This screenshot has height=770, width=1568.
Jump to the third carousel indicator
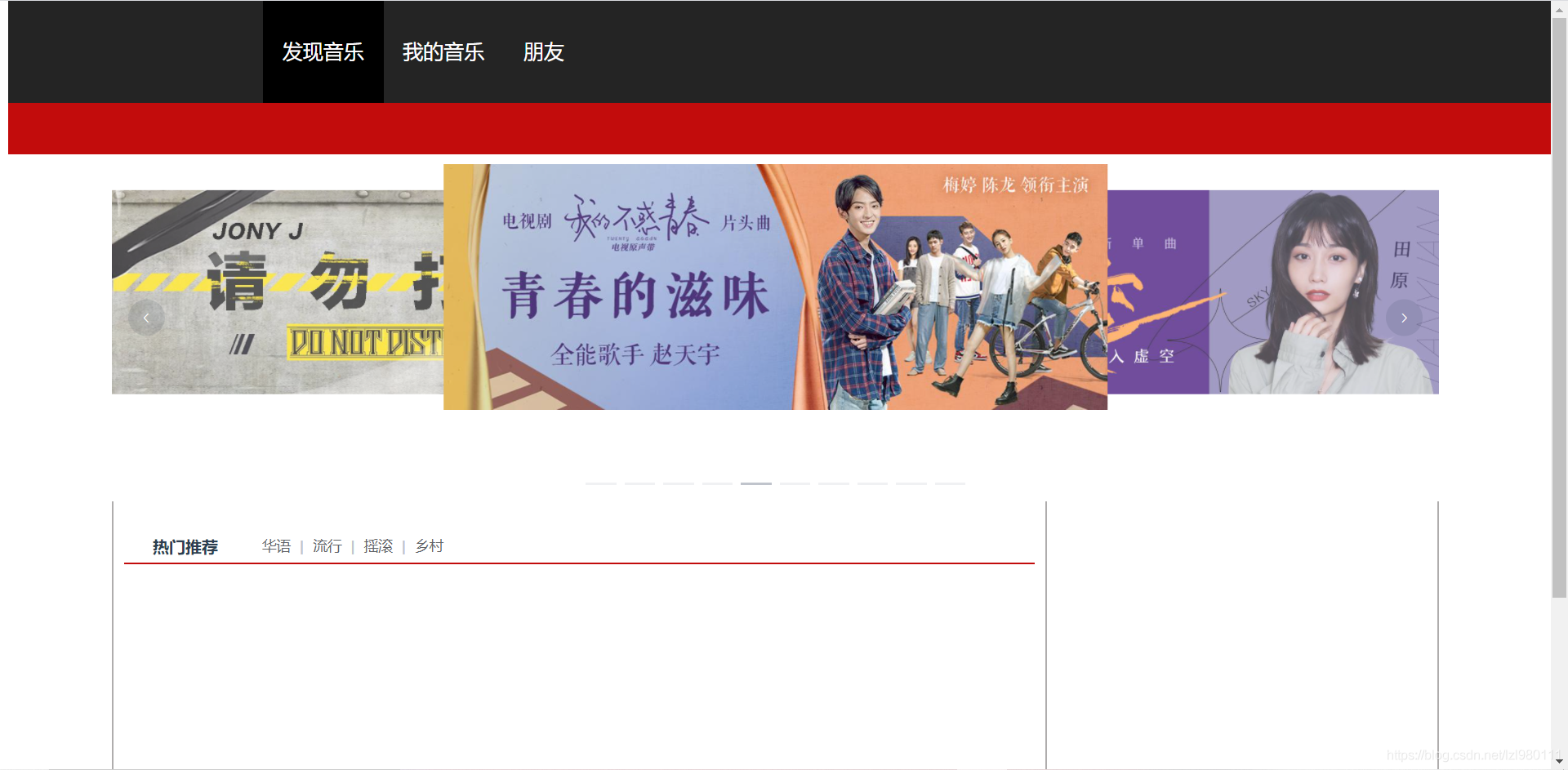click(x=679, y=483)
